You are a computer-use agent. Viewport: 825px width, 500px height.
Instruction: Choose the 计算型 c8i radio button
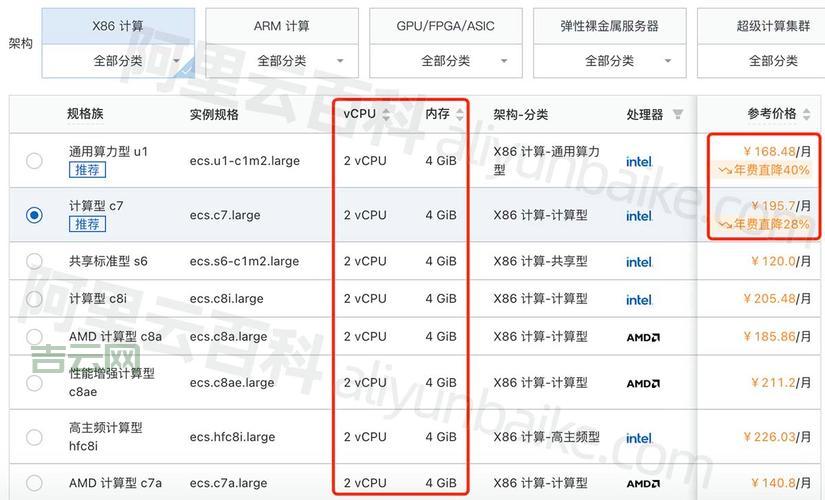click(35, 299)
